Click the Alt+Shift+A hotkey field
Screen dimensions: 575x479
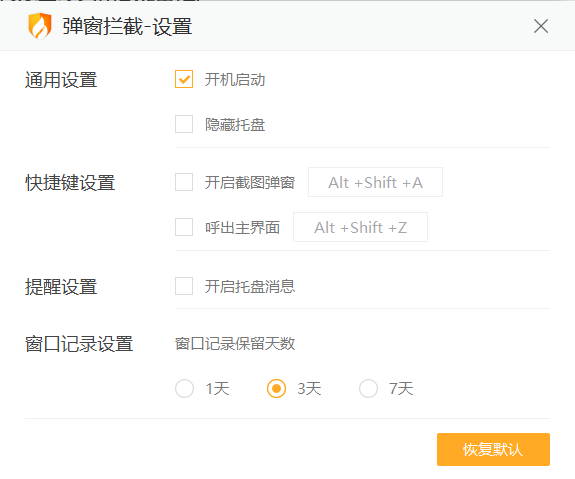(x=376, y=182)
